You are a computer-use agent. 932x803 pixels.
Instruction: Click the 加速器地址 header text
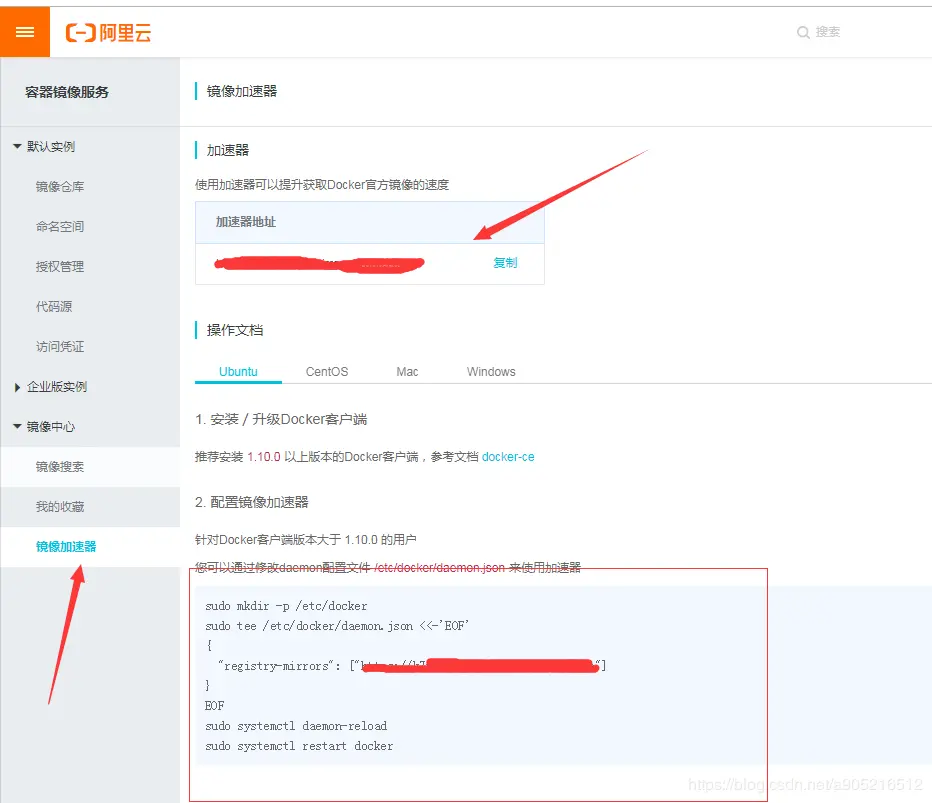[245, 222]
